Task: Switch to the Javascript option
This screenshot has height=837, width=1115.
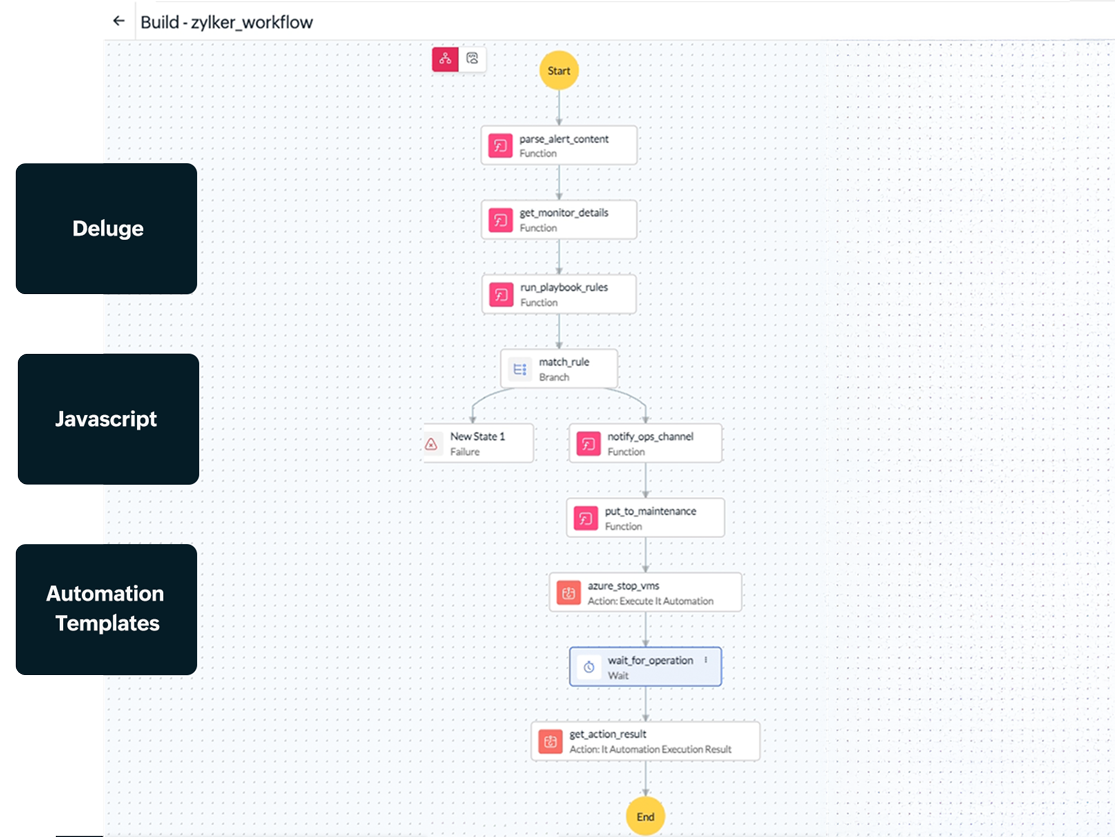Action: point(106,419)
